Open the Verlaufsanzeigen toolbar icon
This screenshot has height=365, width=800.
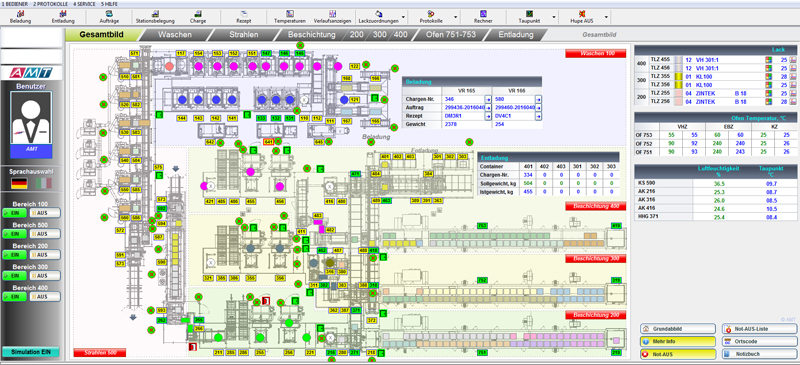pos(332,17)
